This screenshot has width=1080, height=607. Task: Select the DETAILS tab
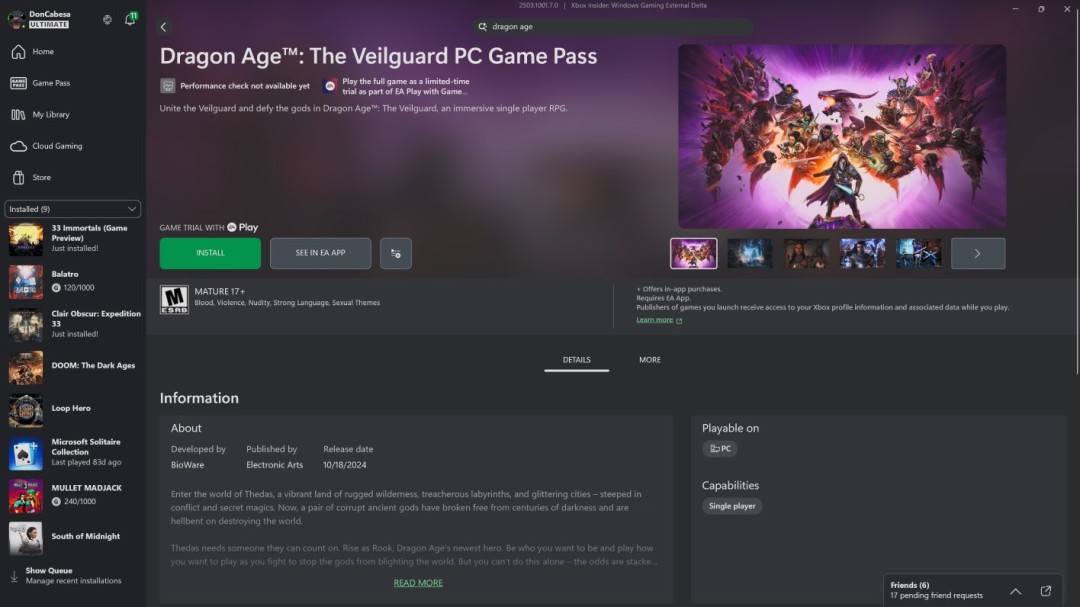pyautogui.click(x=576, y=359)
